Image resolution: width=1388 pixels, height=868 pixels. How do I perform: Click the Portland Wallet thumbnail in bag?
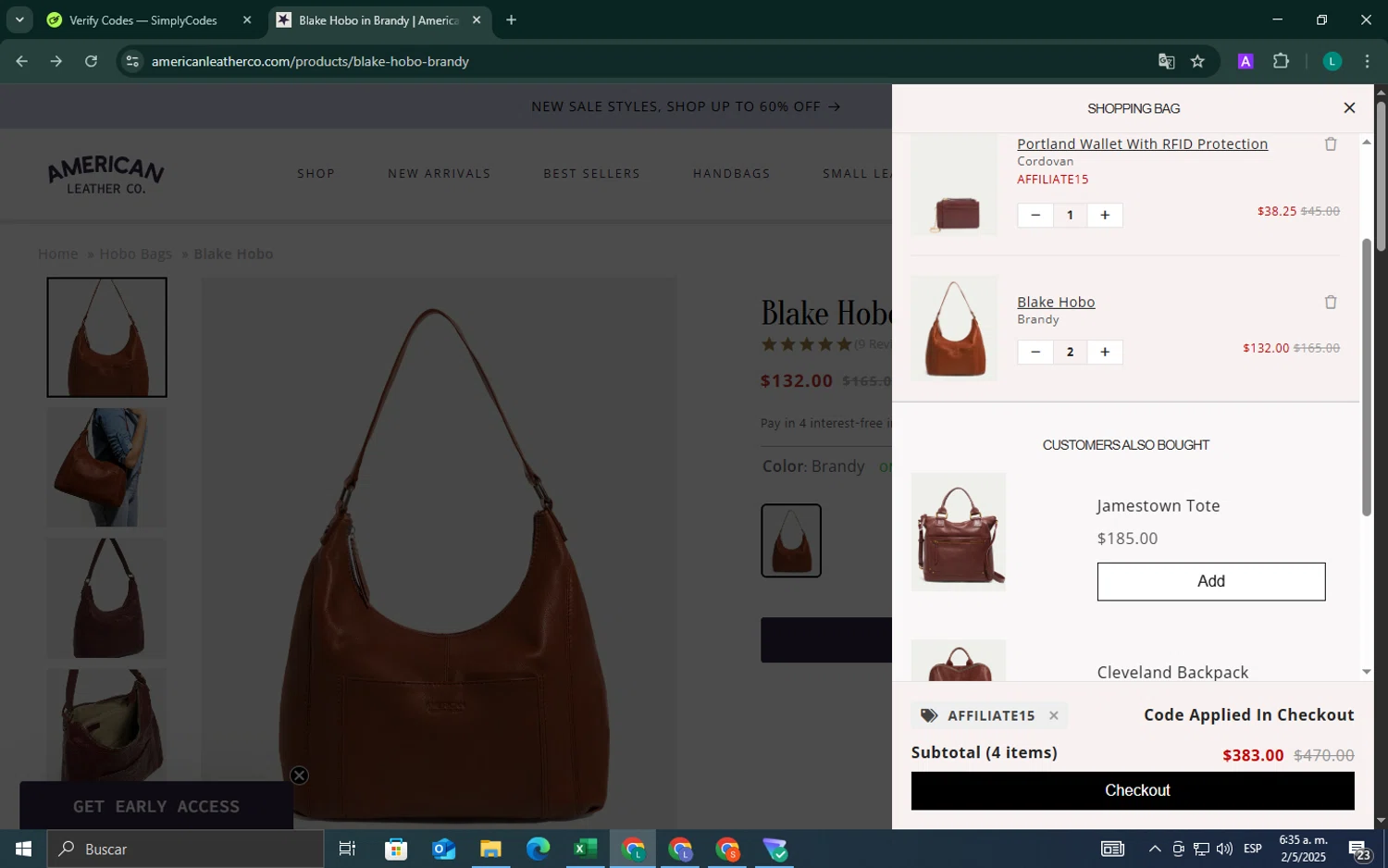(954, 185)
